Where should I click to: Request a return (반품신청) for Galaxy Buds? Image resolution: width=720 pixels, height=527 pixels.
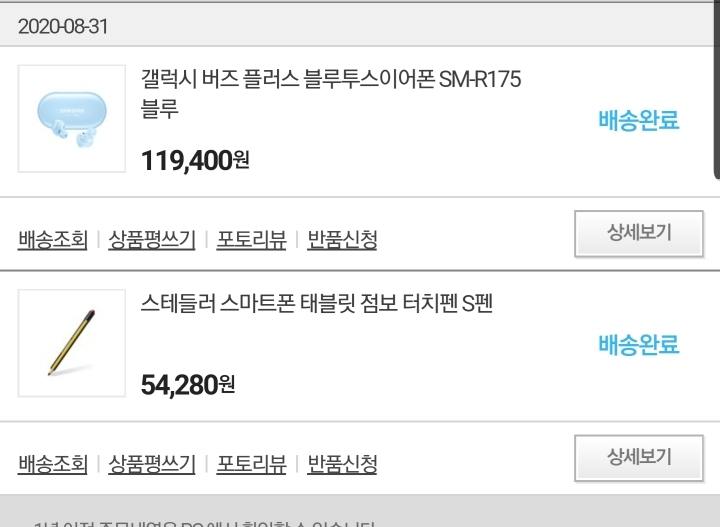342,240
